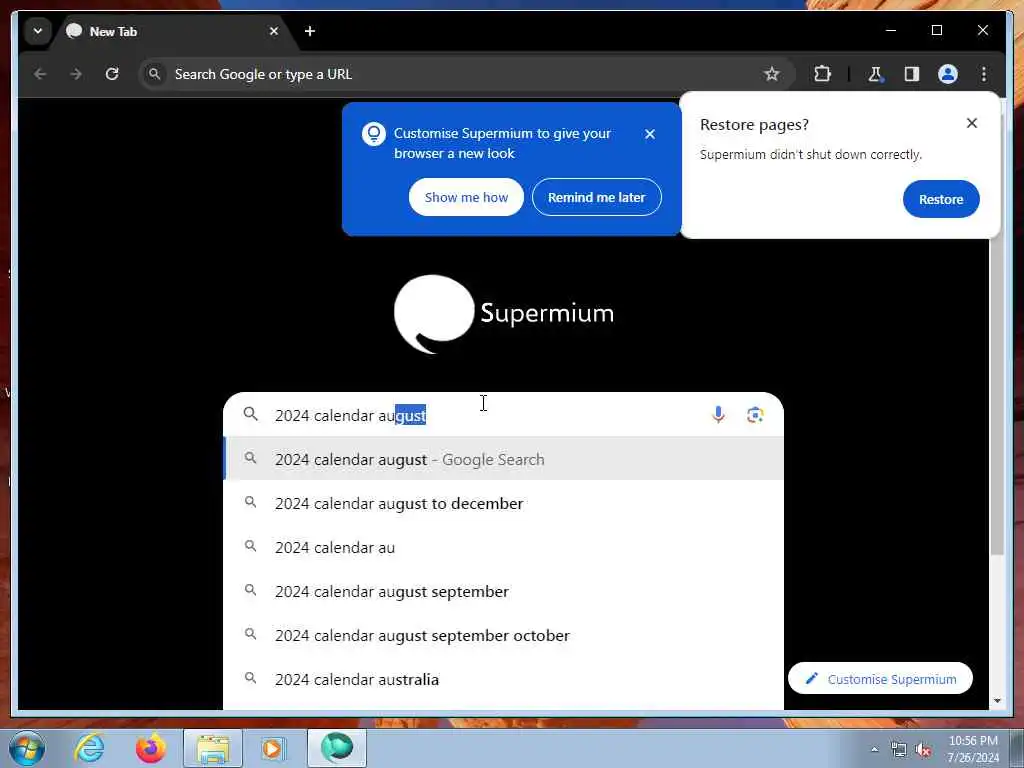Image resolution: width=1024 pixels, height=768 pixels.
Task: Reload the page
Action: (112, 74)
